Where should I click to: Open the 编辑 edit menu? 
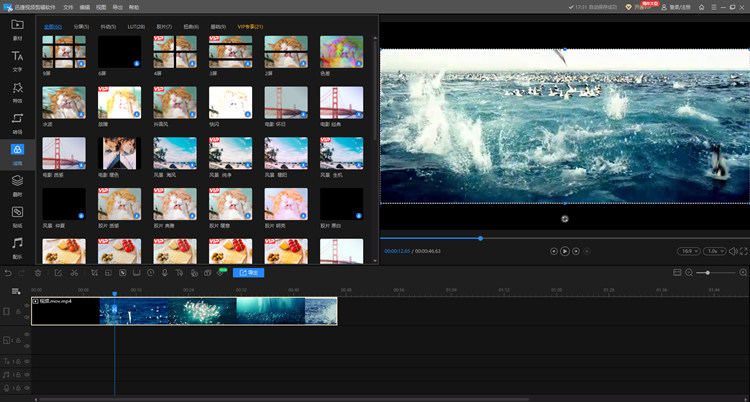click(85, 7)
